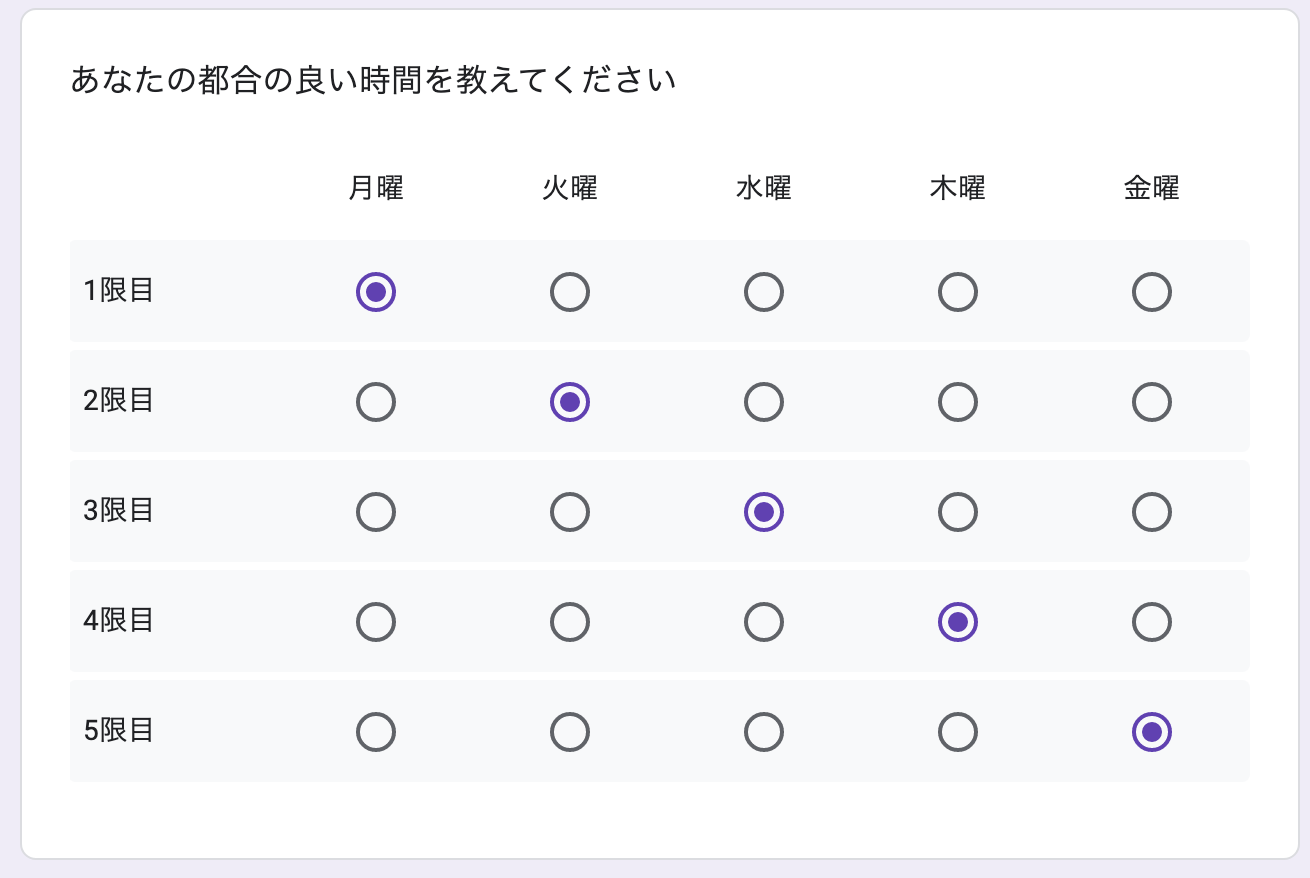Click selected 木曜 radio in 4限目 row
This screenshot has width=1310, height=878.
coord(958,622)
